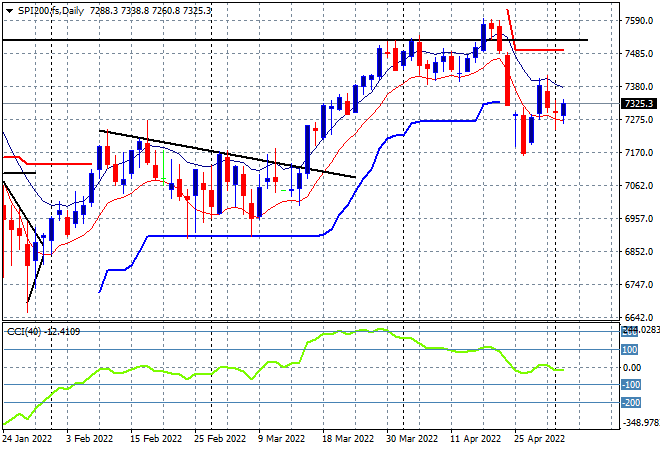The width and height of the screenshot is (660, 450).
Task: Click the CCI -200 level label
Action: click(631, 403)
